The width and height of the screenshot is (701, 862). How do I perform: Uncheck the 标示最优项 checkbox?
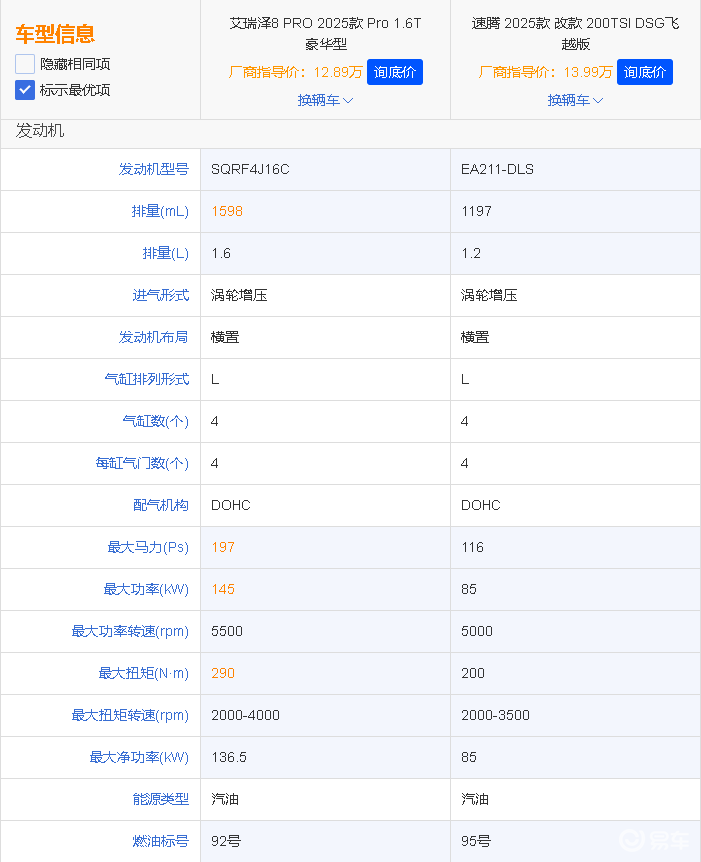click(25, 90)
